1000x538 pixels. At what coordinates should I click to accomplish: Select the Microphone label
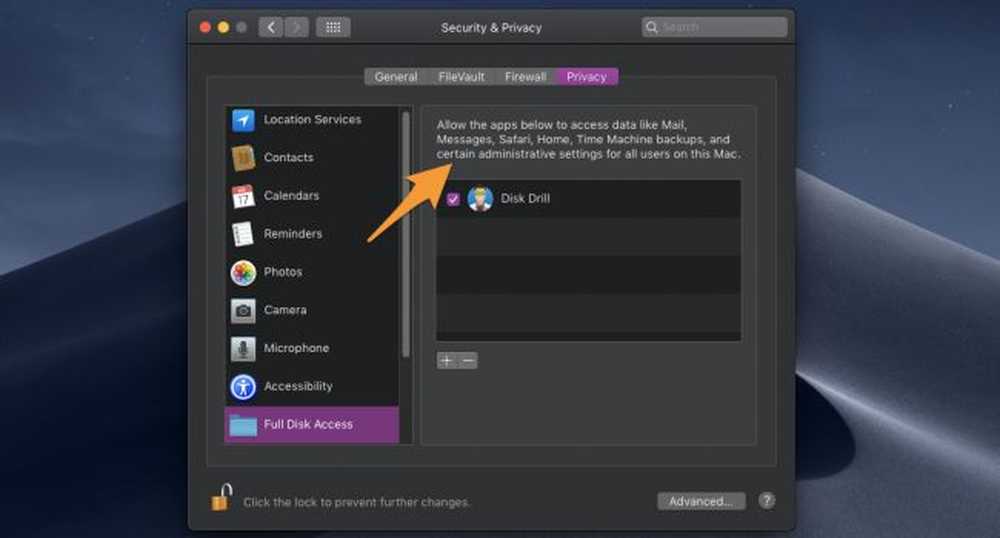(297, 348)
